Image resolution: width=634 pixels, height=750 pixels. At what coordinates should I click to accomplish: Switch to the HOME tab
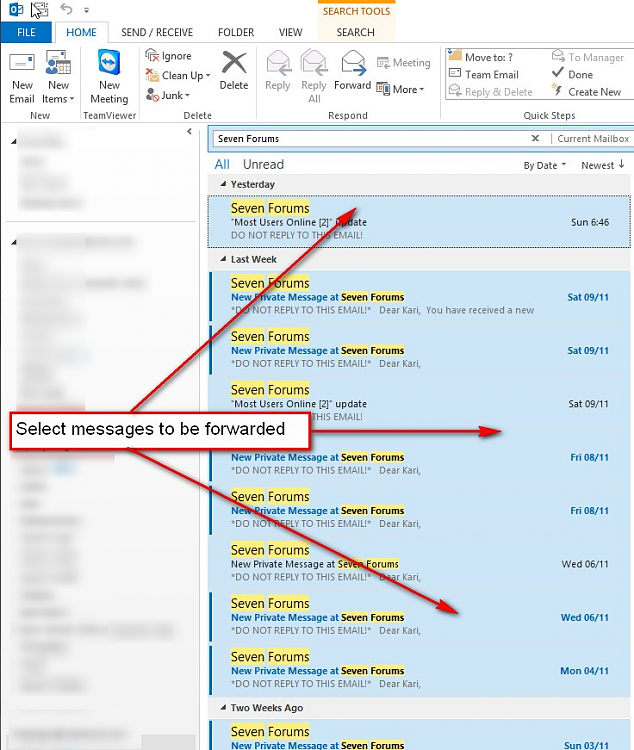coord(81,33)
